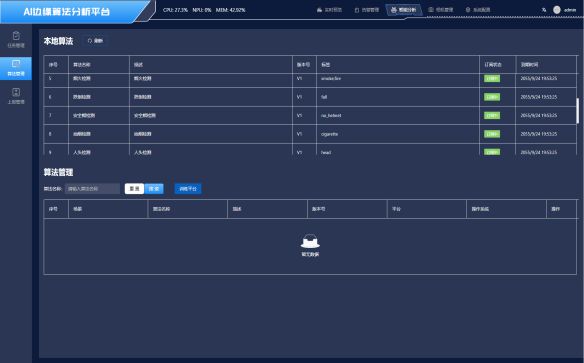Open 算法管理 in the left sidebar
Viewport: 584px width, 363px height.
(16, 68)
